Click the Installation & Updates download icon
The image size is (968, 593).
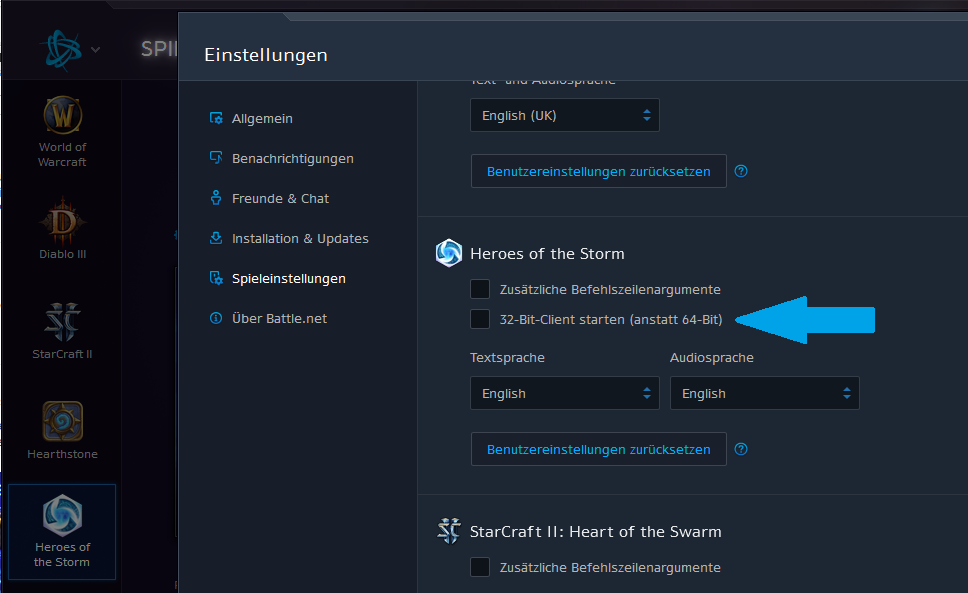coord(216,238)
